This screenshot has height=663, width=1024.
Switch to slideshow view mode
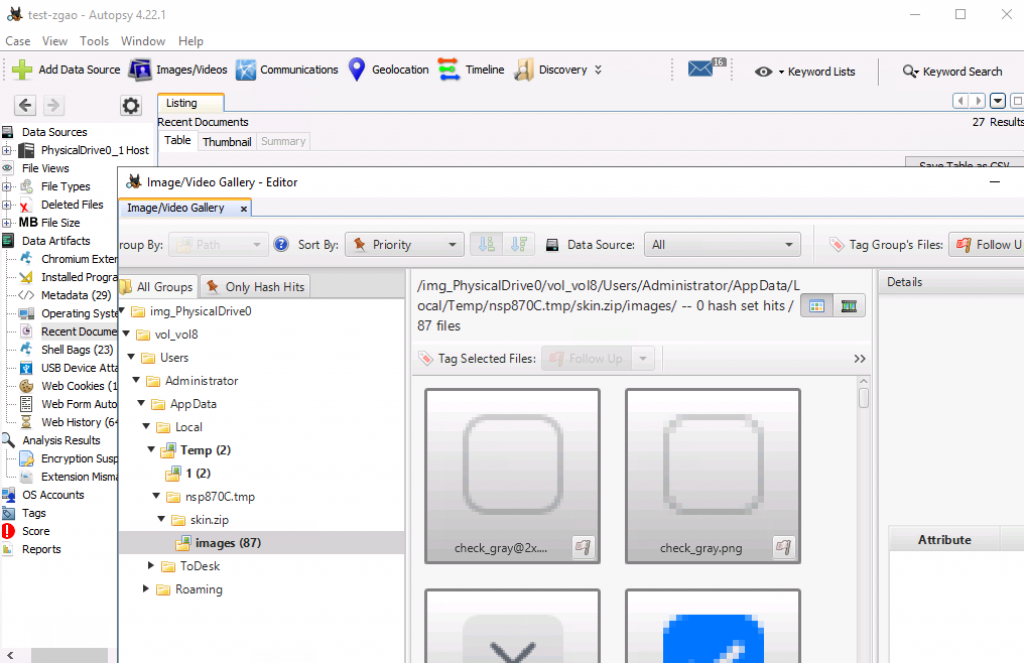(848, 306)
